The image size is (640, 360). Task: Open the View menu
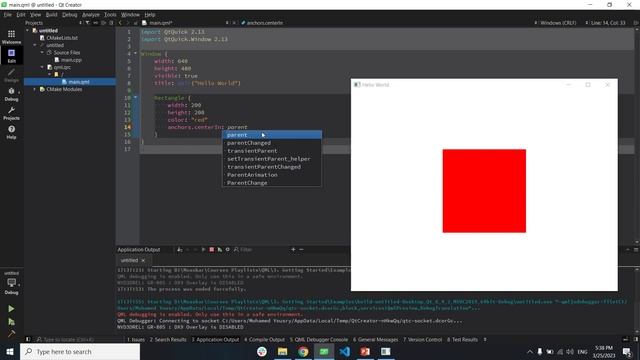(x=36, y=14)
